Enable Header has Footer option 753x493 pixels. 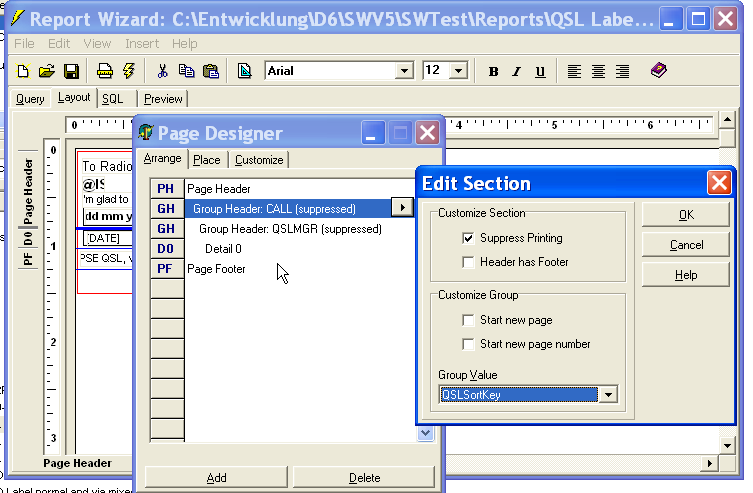[468, 262]
